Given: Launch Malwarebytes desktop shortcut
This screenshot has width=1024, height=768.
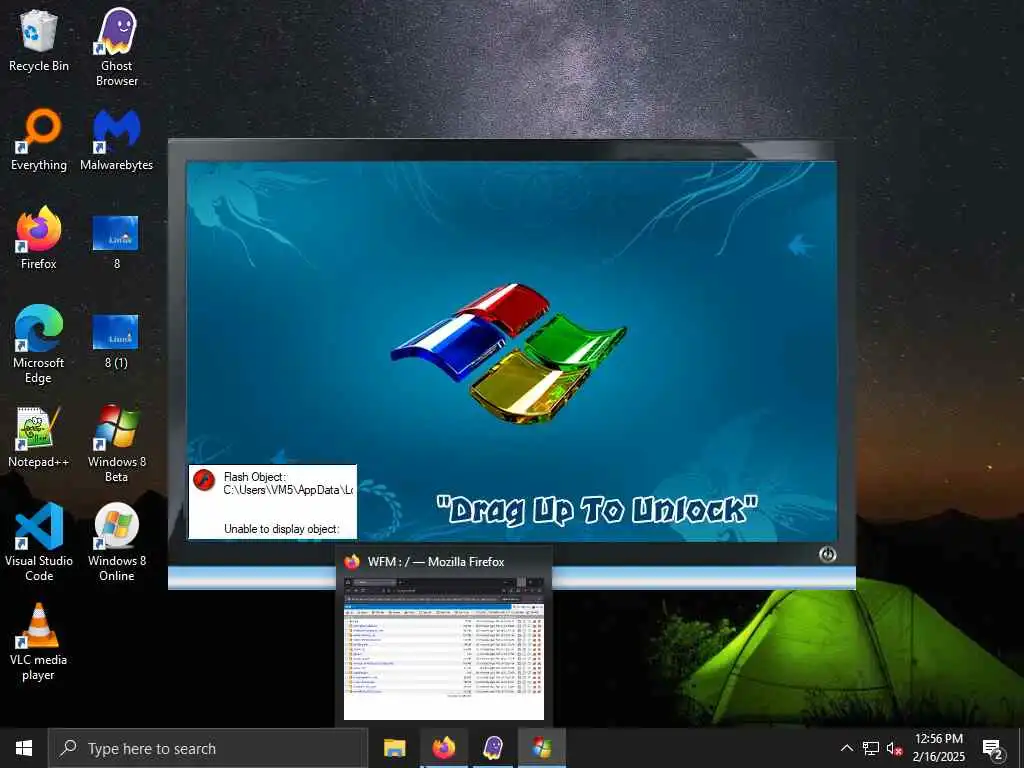Looking at the screenshot, I should pyautogui.click(x=116, y=140).
